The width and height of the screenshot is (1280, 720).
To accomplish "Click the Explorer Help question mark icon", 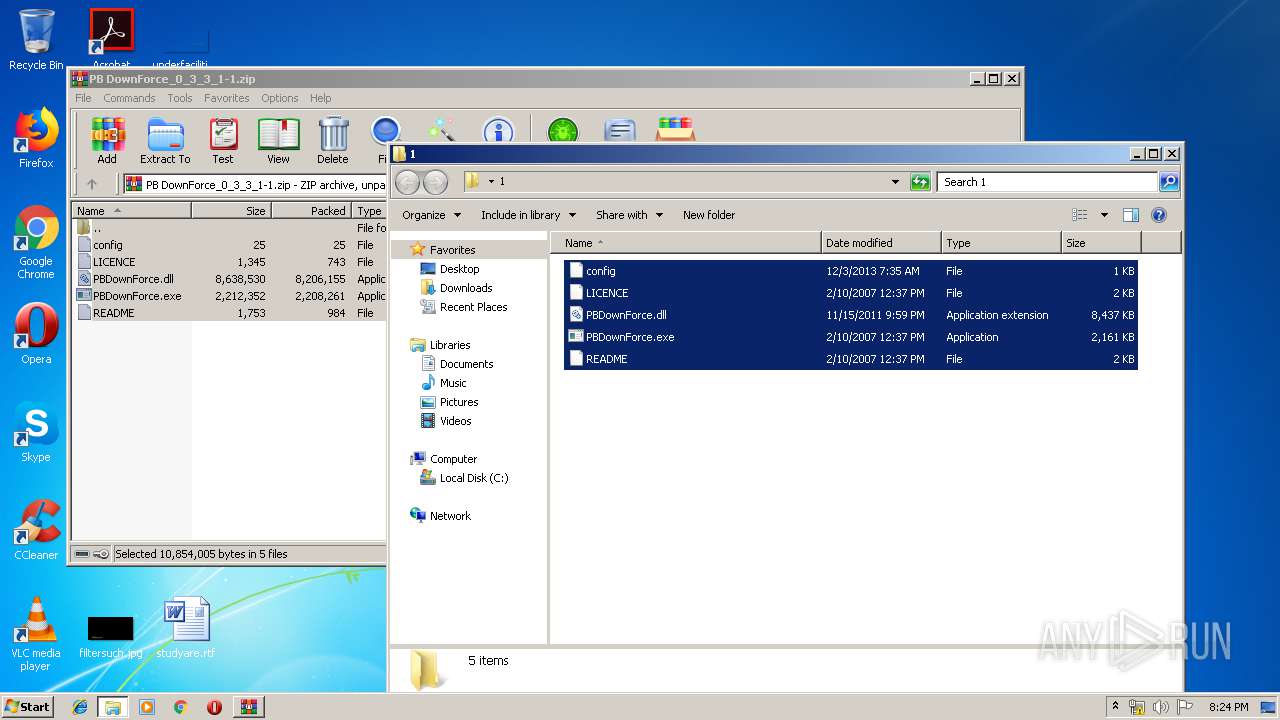I will click(1159, 215).
